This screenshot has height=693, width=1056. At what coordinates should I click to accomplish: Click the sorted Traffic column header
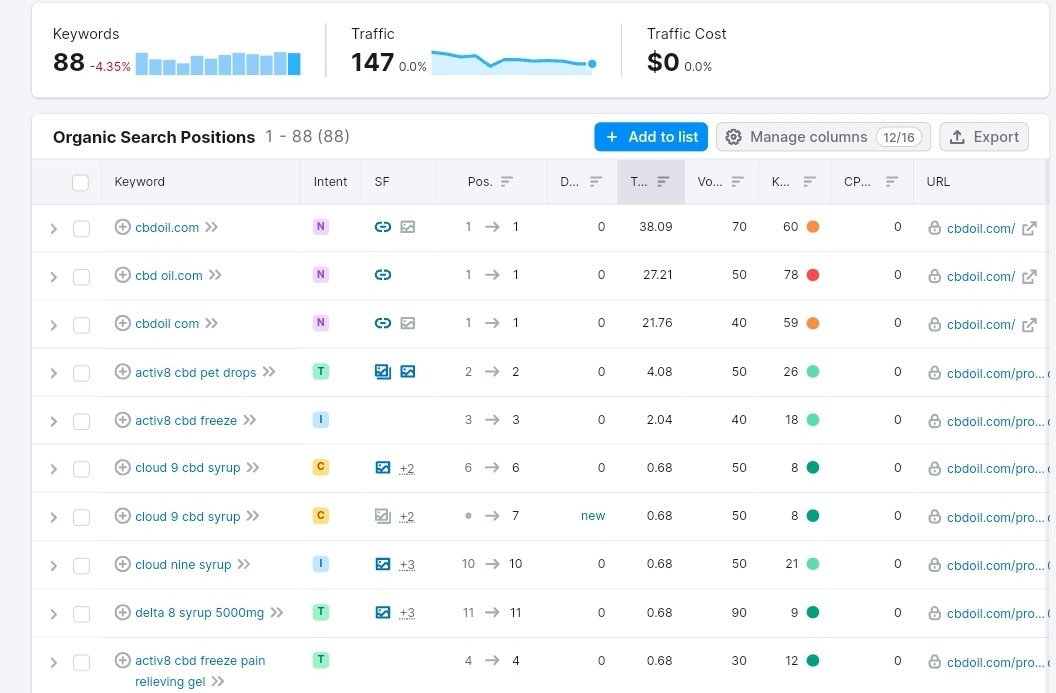tap(651, 182)
